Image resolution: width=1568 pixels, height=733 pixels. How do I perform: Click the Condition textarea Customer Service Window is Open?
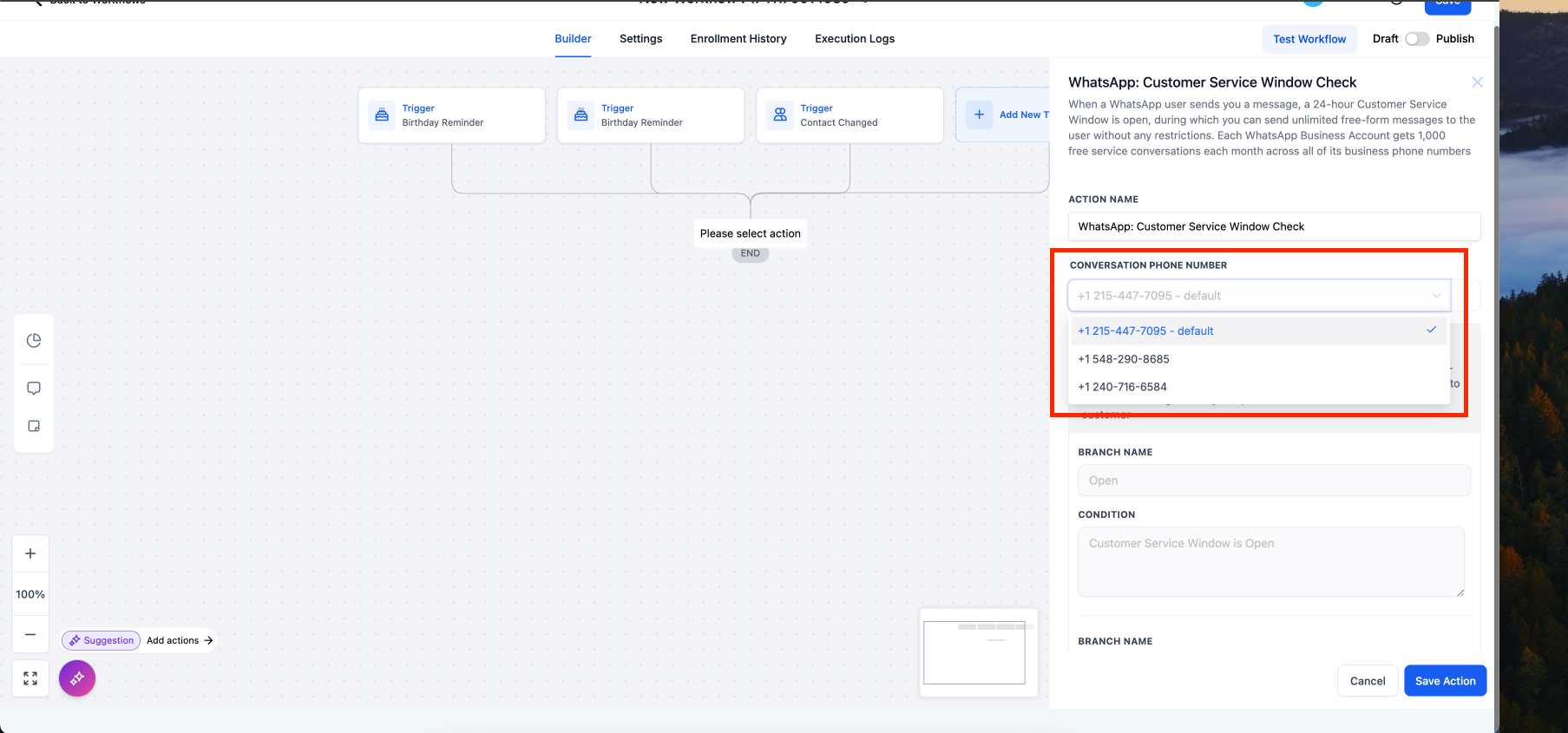[1270, 561]
